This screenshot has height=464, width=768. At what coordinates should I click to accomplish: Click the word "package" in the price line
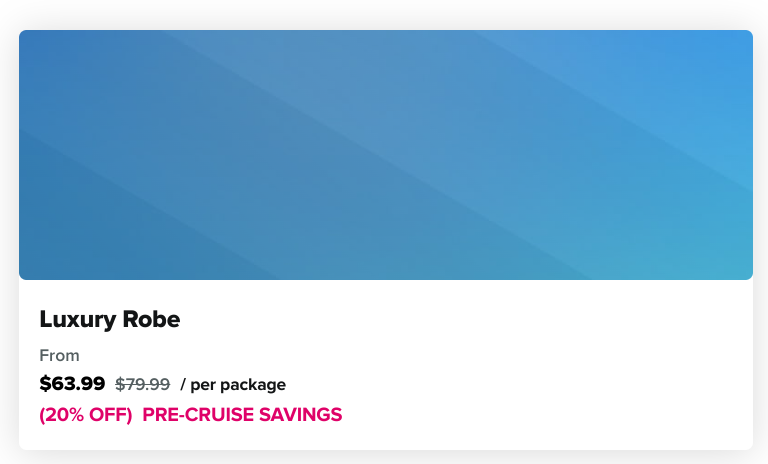(253, 386)
